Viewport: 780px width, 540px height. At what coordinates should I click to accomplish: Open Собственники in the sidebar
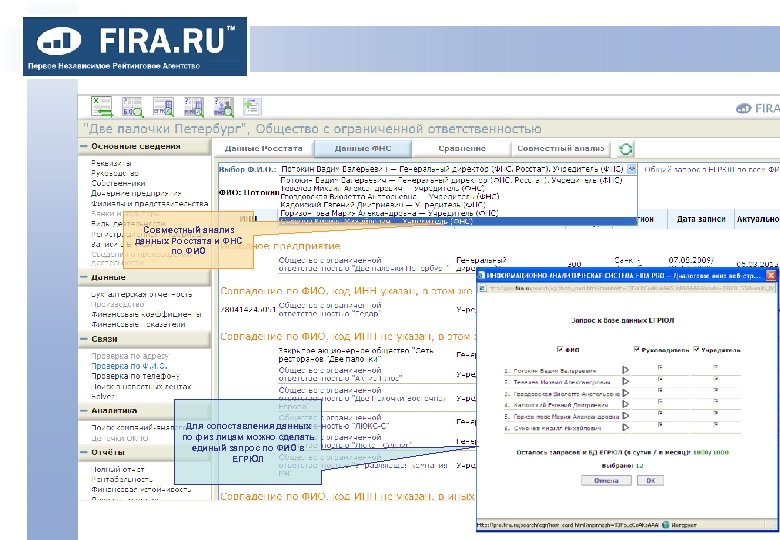tap(118, 183)
